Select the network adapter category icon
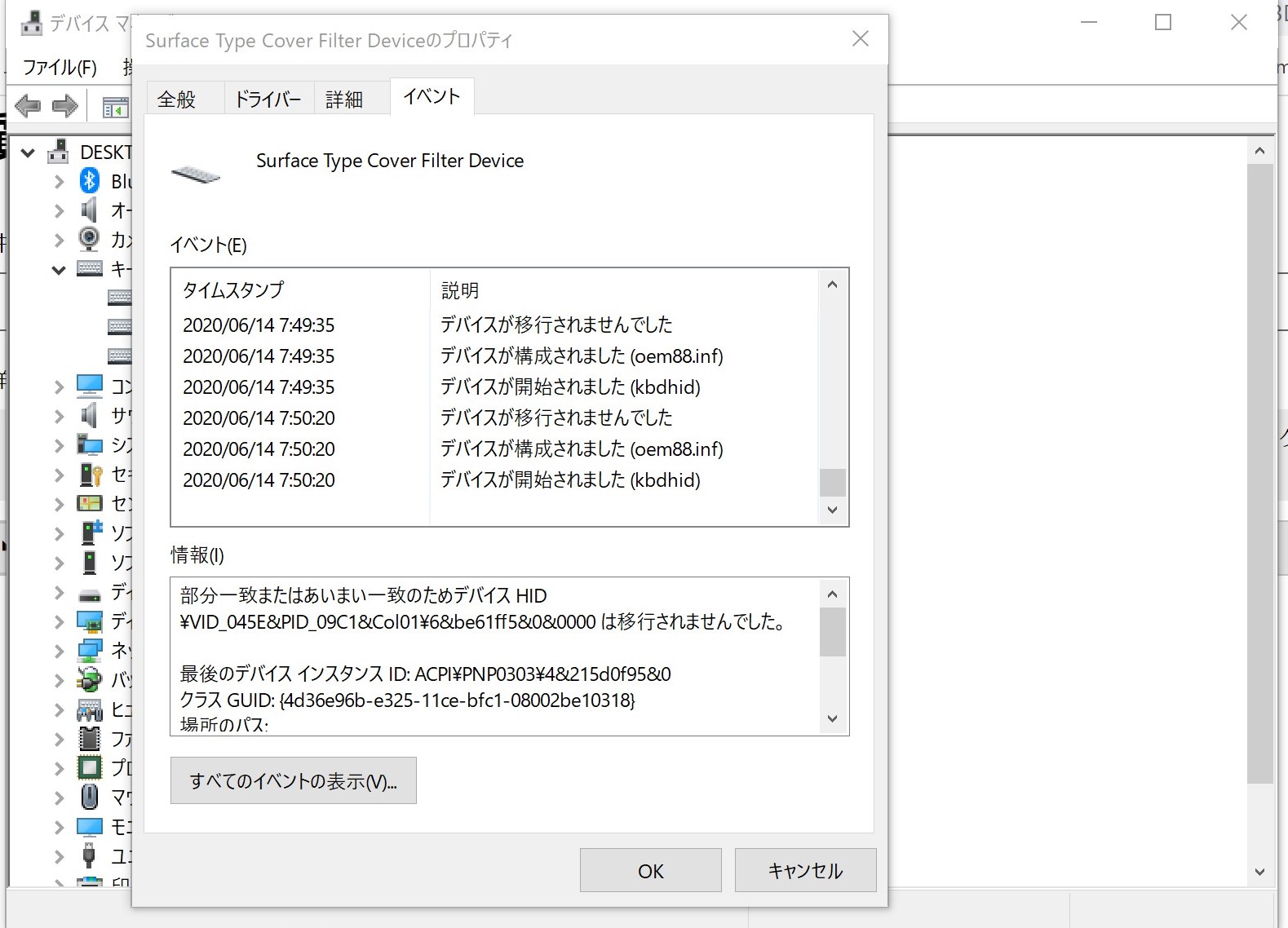Image resolution: width=1288 pixels, height=928 pixels. (x=90, y=651)
